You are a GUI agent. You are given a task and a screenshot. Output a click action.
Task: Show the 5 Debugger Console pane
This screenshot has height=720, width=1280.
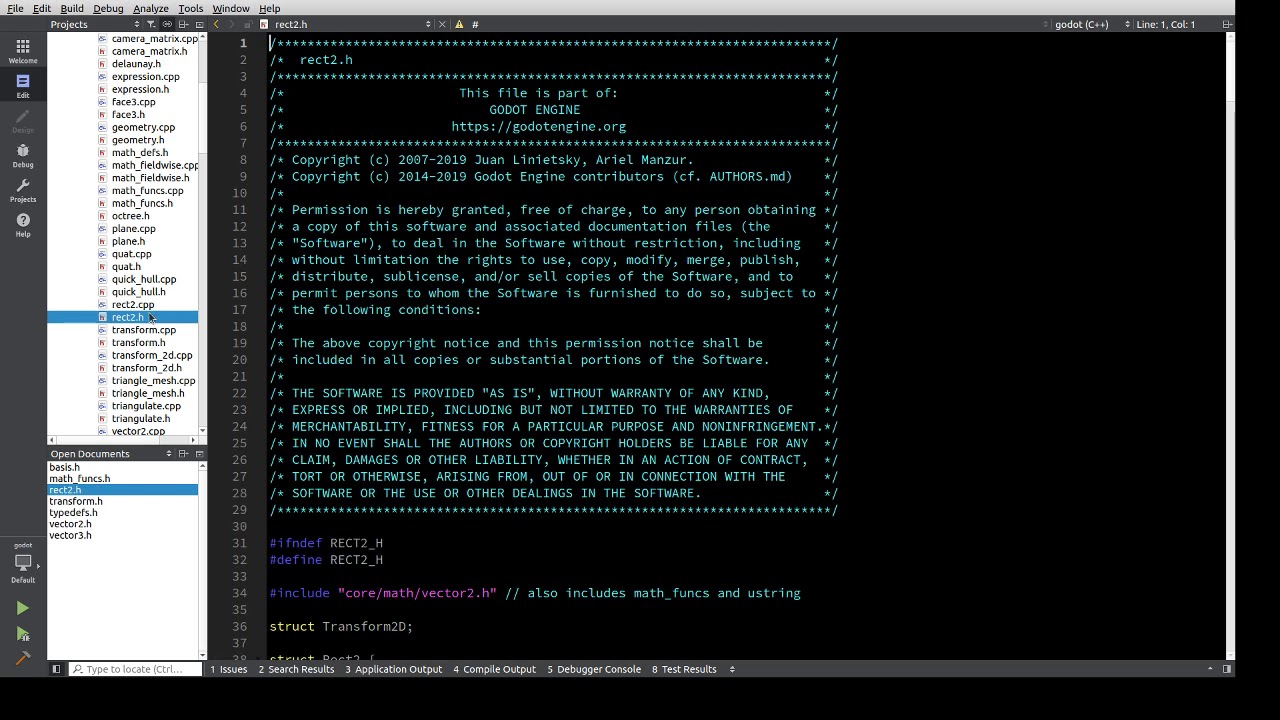pos(594,669)
